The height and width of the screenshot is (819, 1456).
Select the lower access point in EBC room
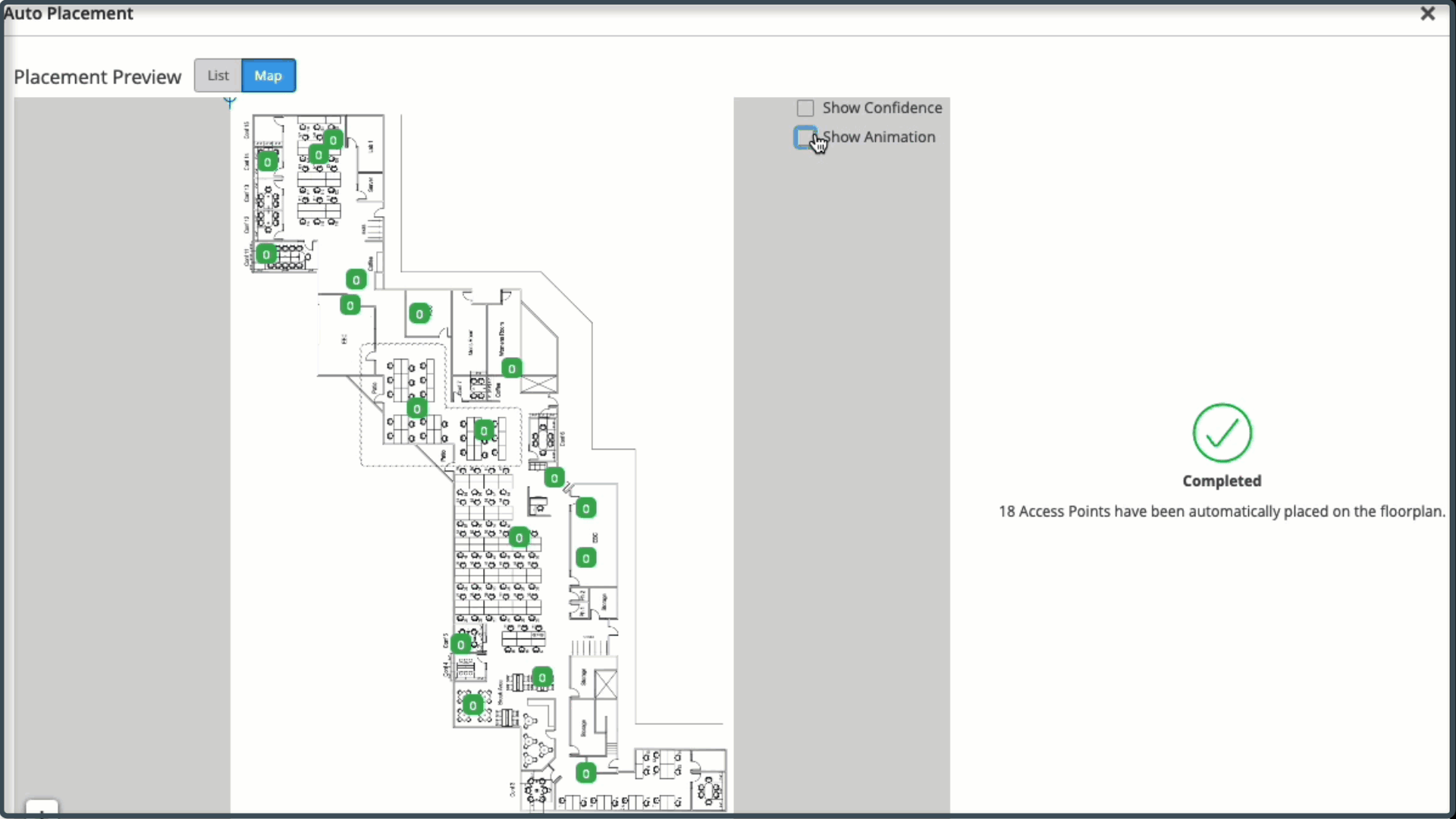click(586, 558)
